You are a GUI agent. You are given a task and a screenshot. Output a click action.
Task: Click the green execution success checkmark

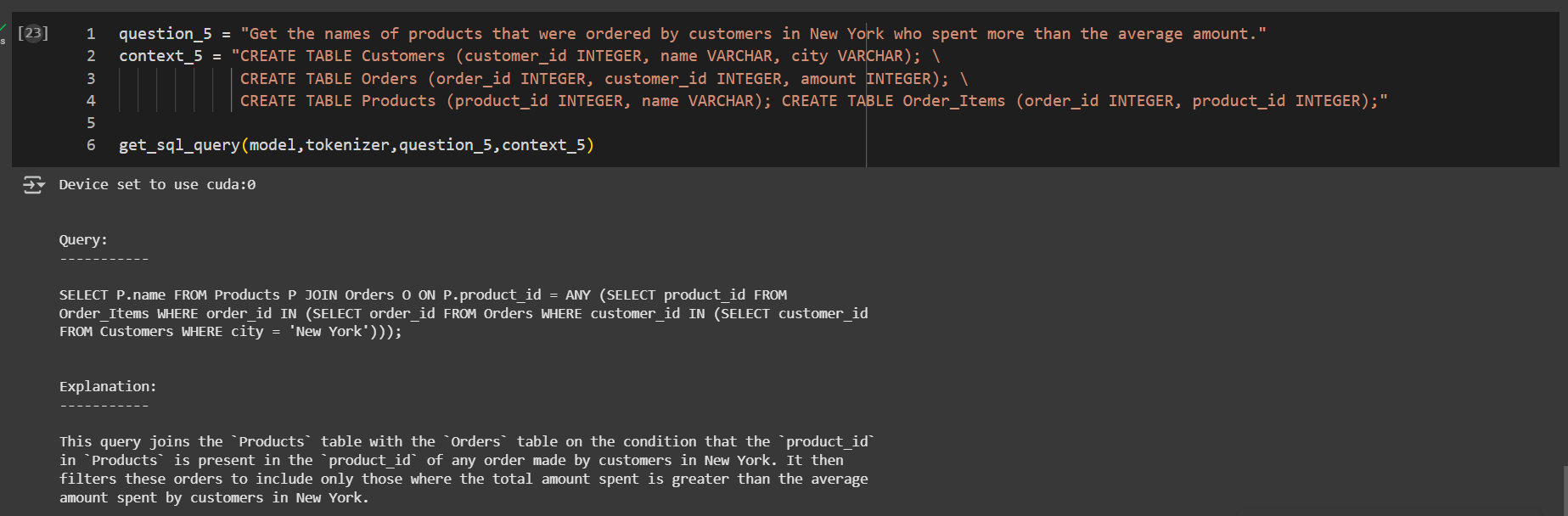(3, 29)
